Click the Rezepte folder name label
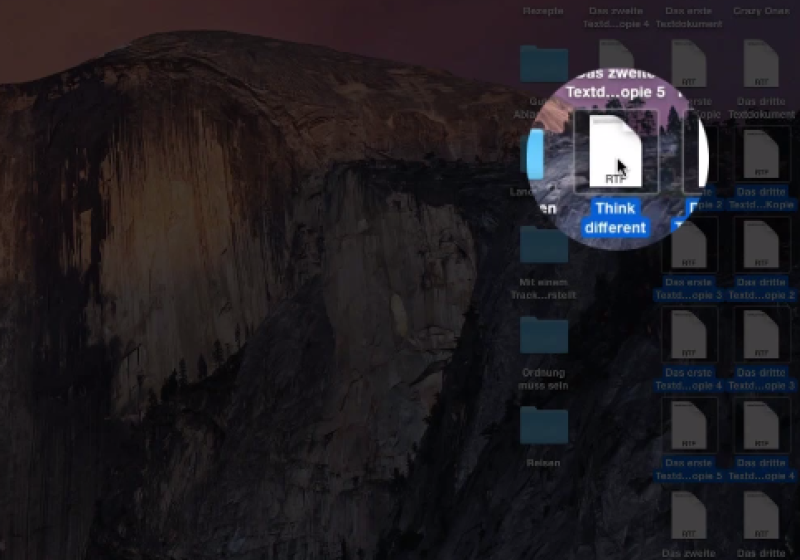 click(x=544, y=10)
